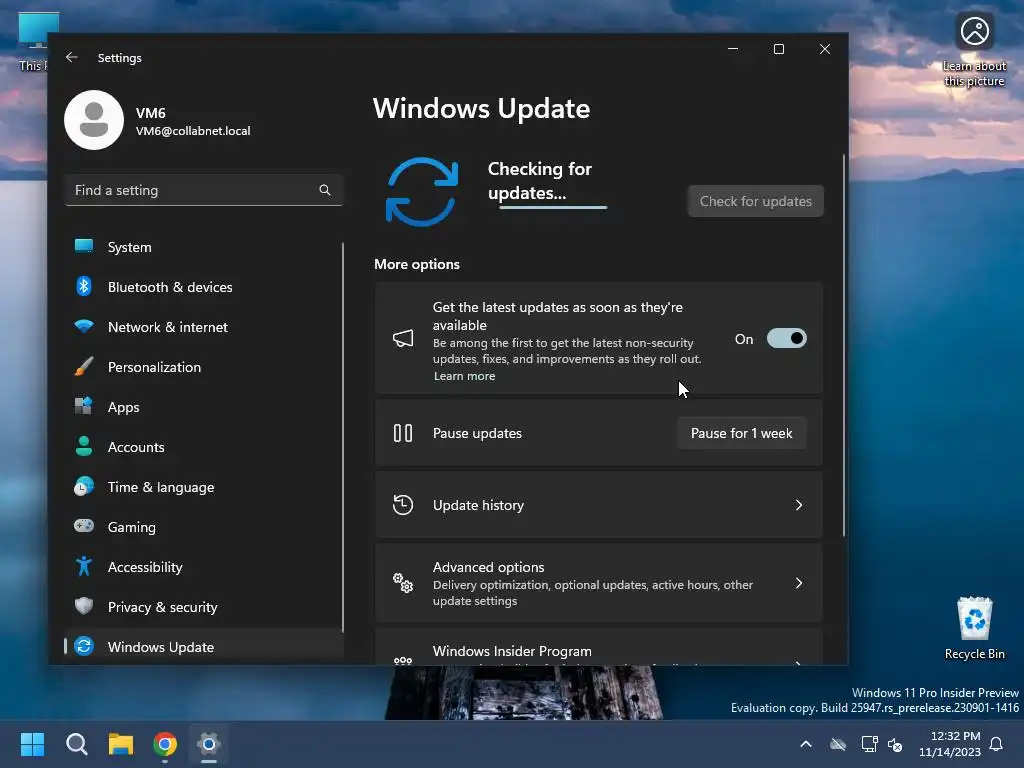Expand Advanced options chevron
This screenshot has height=768, width=1024.
click(798, 583)
